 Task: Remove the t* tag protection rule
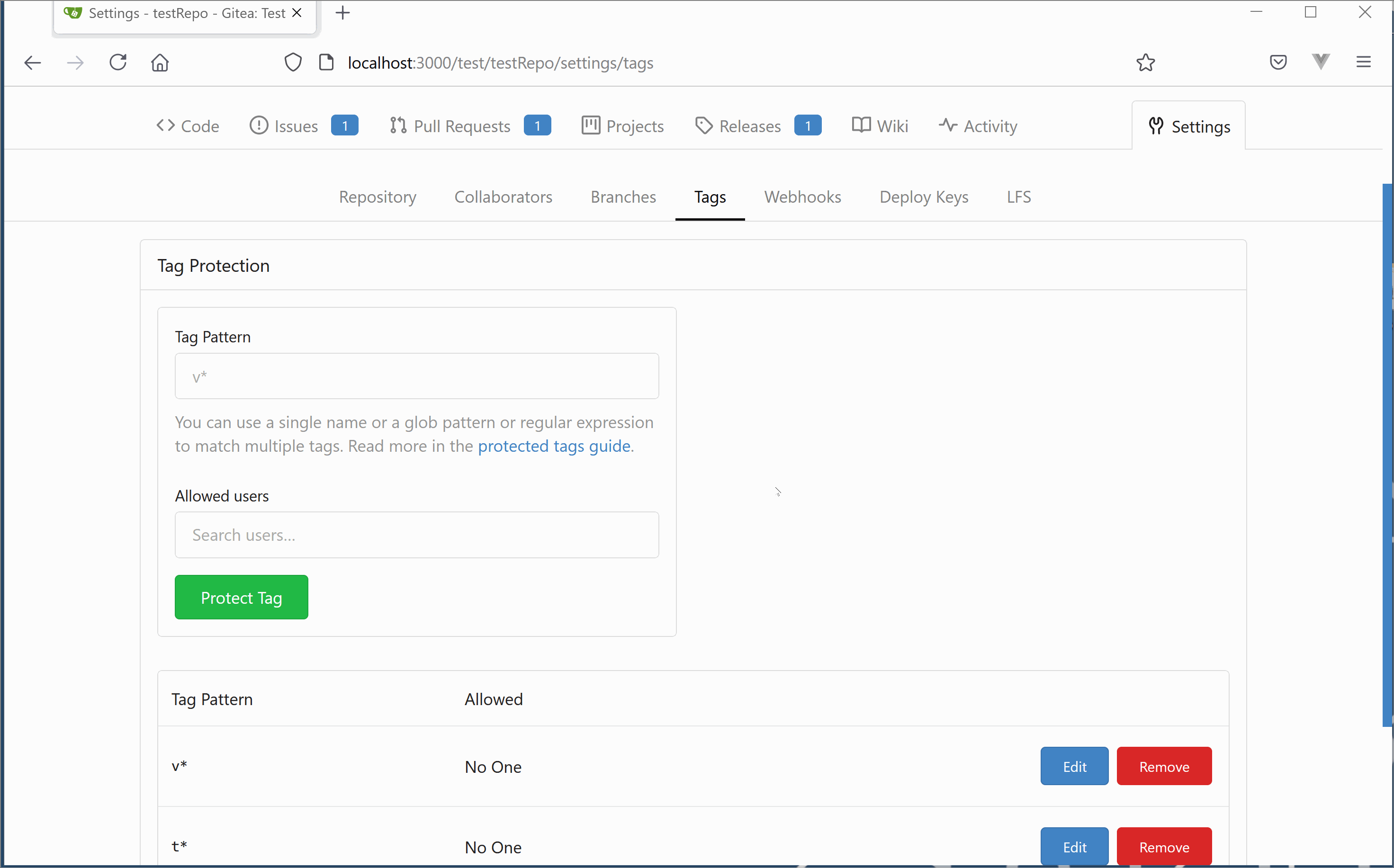1164,847
